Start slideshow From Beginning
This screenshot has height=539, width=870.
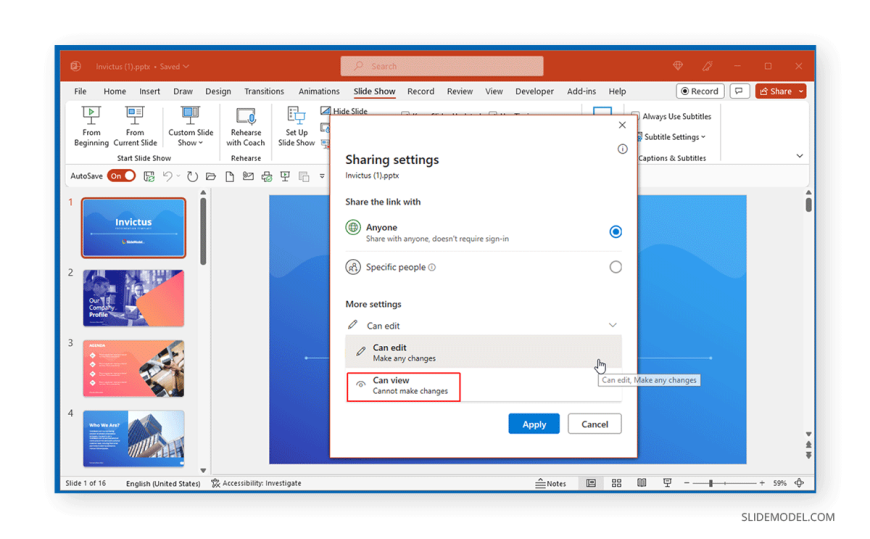(x=91, y=126)
